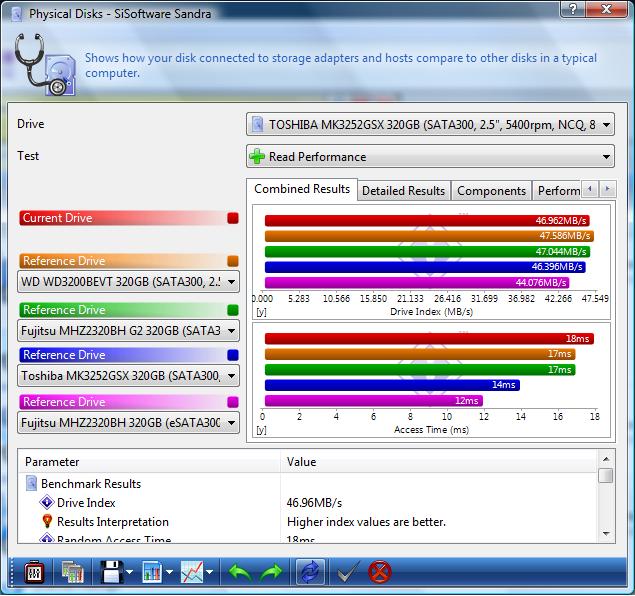Viewport: 635px width, 596px height.
Task: Click the help question mark button
Action: 572,9
